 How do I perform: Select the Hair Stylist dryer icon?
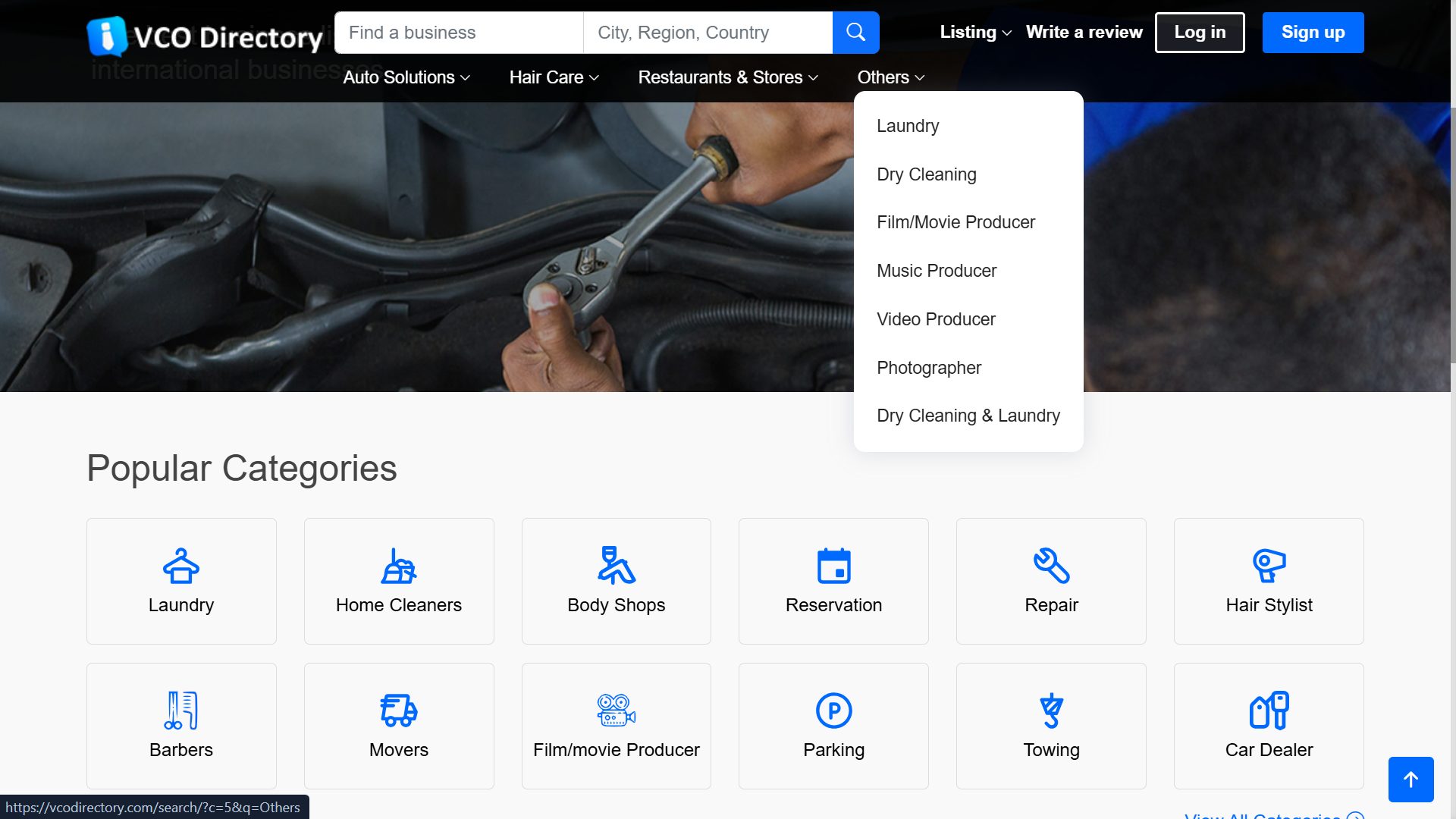coord(1269,566)
